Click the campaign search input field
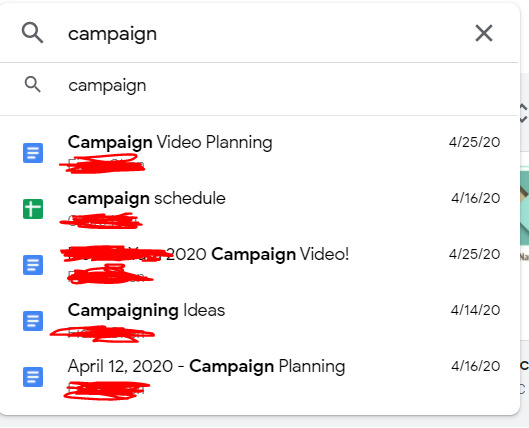Image resolution: width=529 pixels, height=428 pixels. click(267, 34)
